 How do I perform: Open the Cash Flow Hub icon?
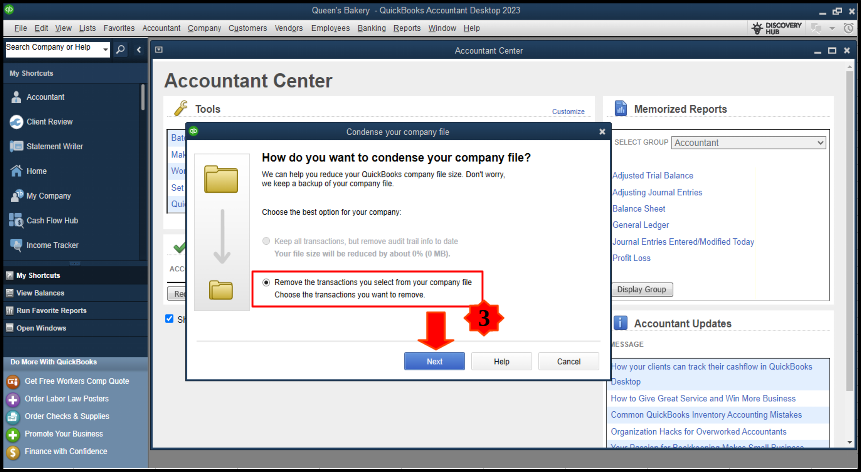pyautogui.click(x=16, y=220)
